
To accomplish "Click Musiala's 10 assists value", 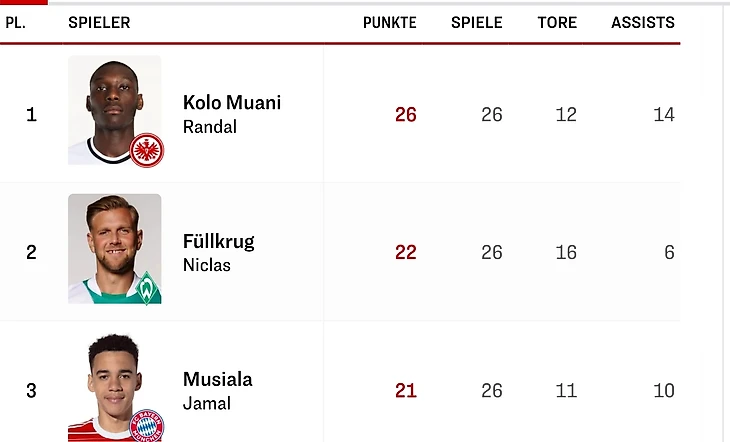I will pyautogui.click(x=663, y=391).
